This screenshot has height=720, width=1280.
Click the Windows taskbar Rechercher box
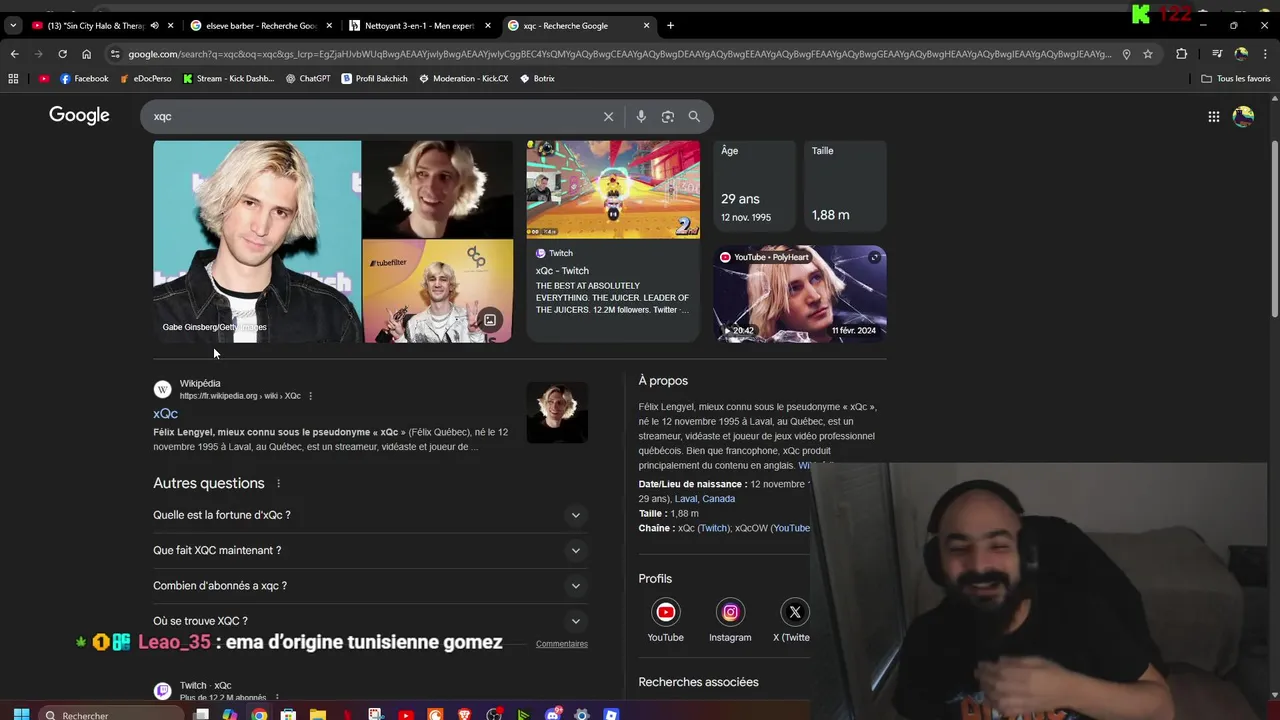coord(110,714)
